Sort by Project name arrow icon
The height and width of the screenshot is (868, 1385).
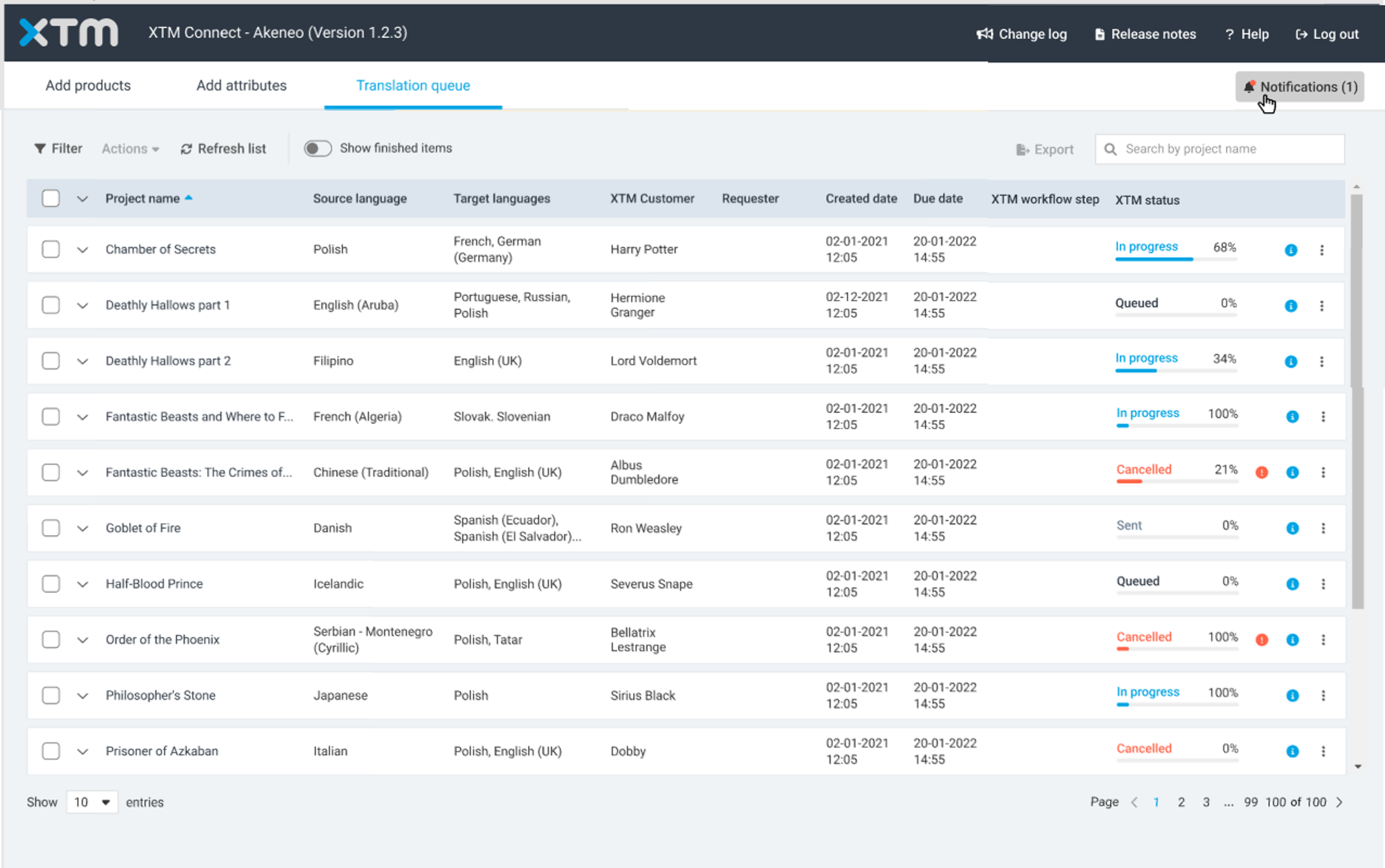point(189,197)
